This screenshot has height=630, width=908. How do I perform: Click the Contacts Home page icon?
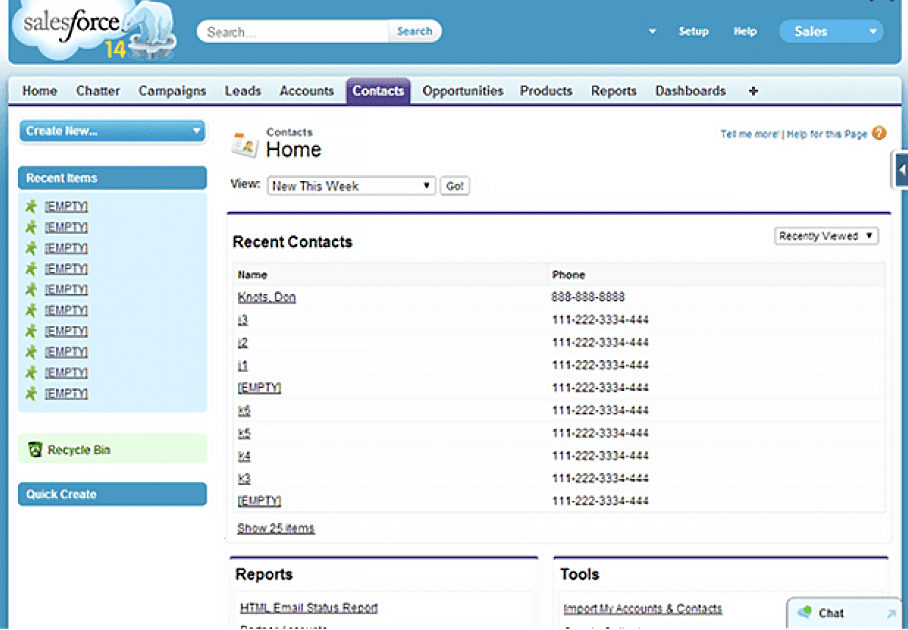[244, 144]
